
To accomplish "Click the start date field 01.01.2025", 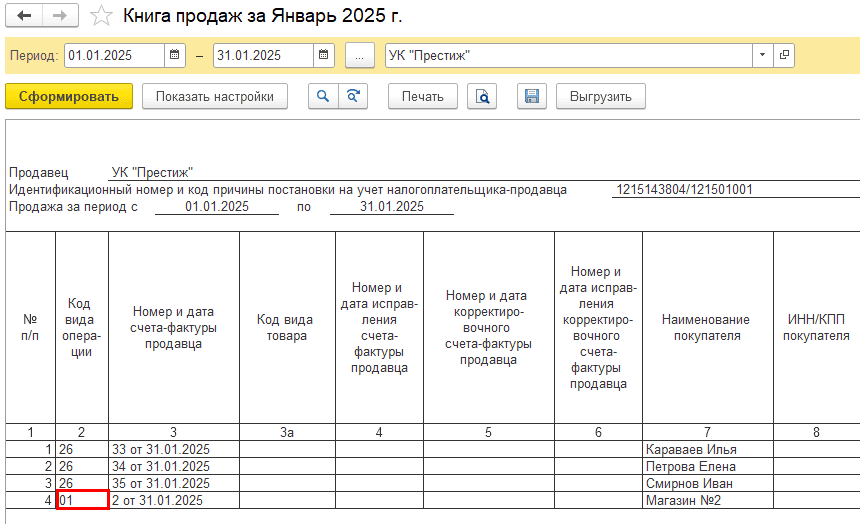I will (114, 56).
